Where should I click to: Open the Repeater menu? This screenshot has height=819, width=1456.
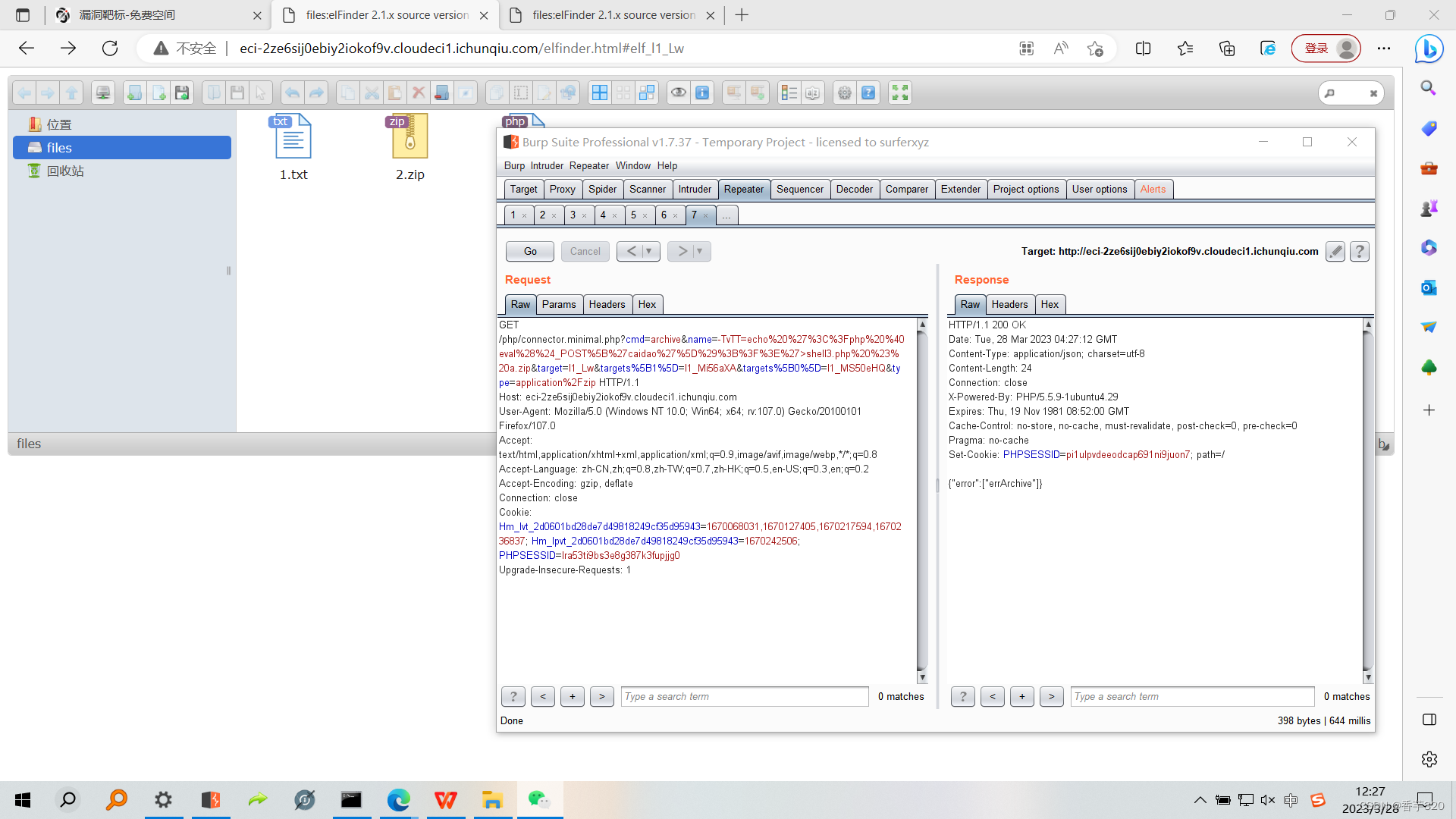(589, 166)
